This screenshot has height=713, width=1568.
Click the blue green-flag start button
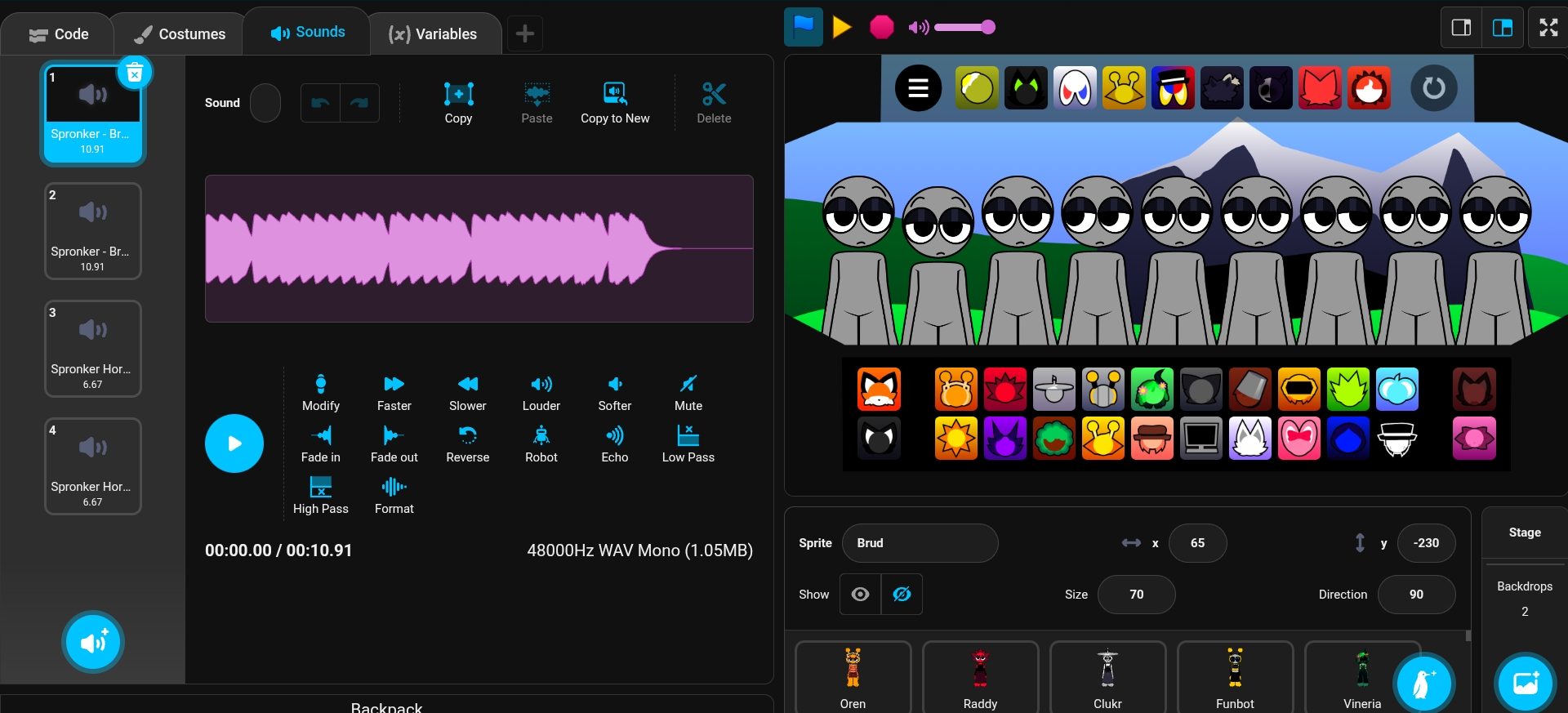pyautogui.click(x=804, y=27)
